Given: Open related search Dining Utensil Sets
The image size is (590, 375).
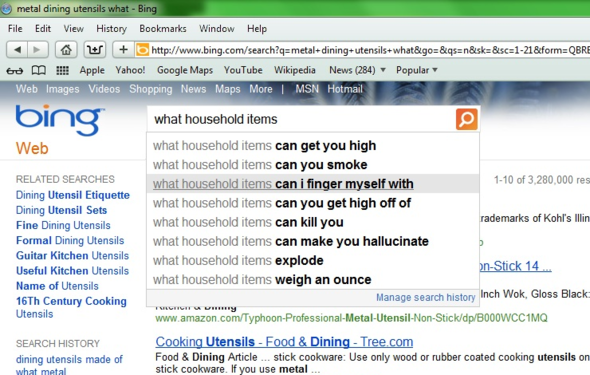Looking at the screenshot, I should [61, 210].
